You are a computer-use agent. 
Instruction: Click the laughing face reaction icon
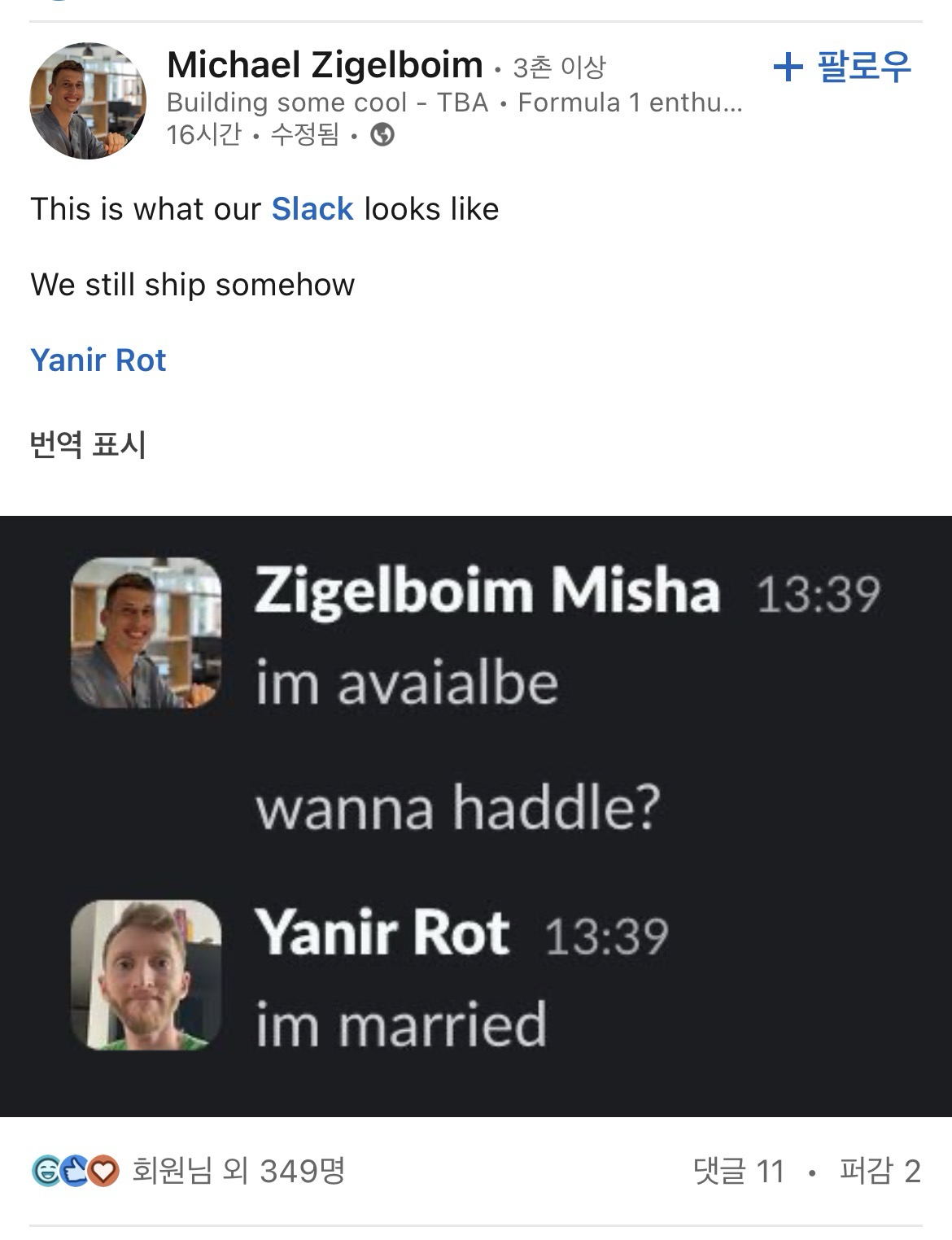click(x=46, y=1171)
